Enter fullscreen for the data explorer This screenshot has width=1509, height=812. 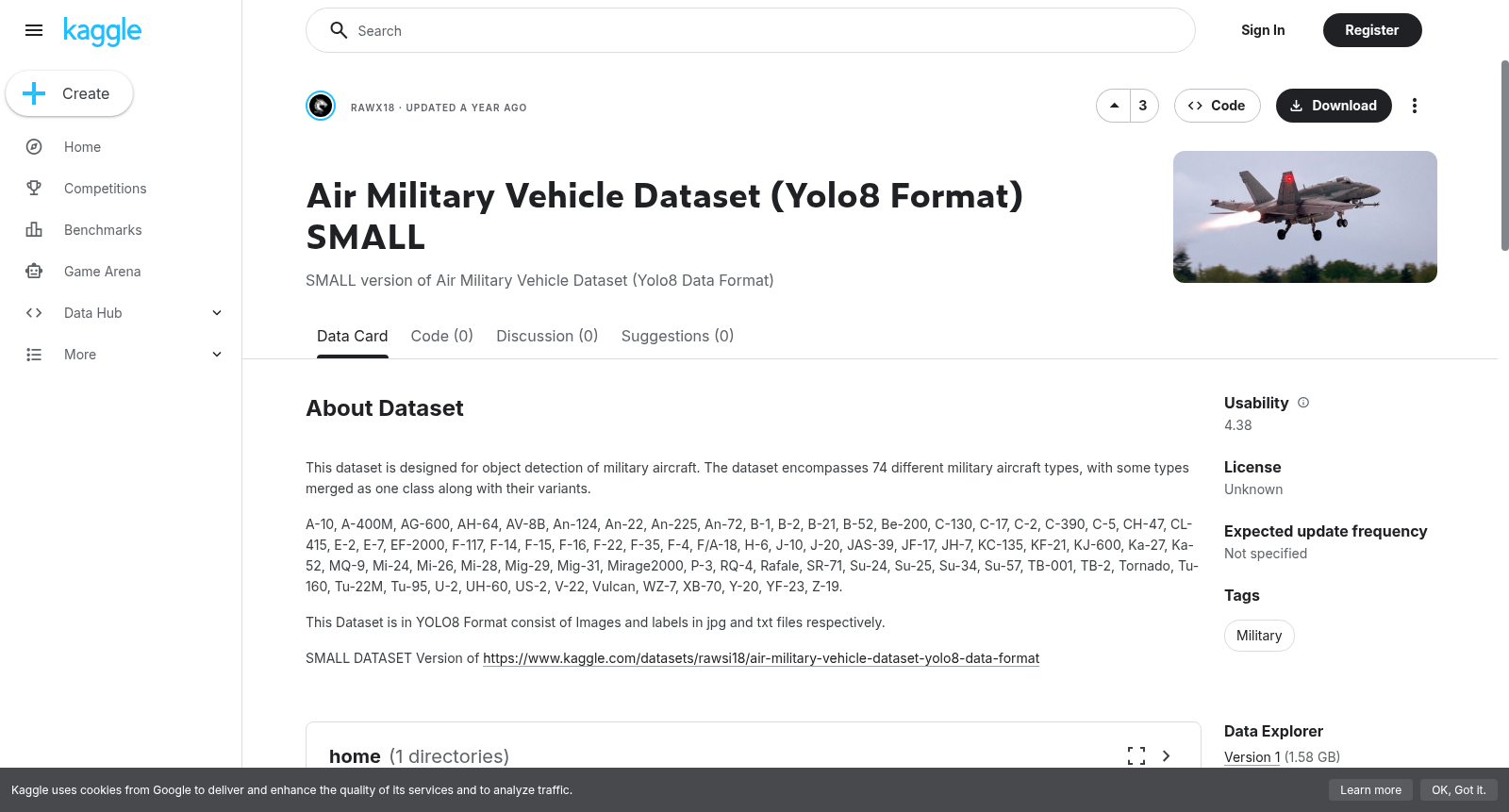(x=1136, y=755)
